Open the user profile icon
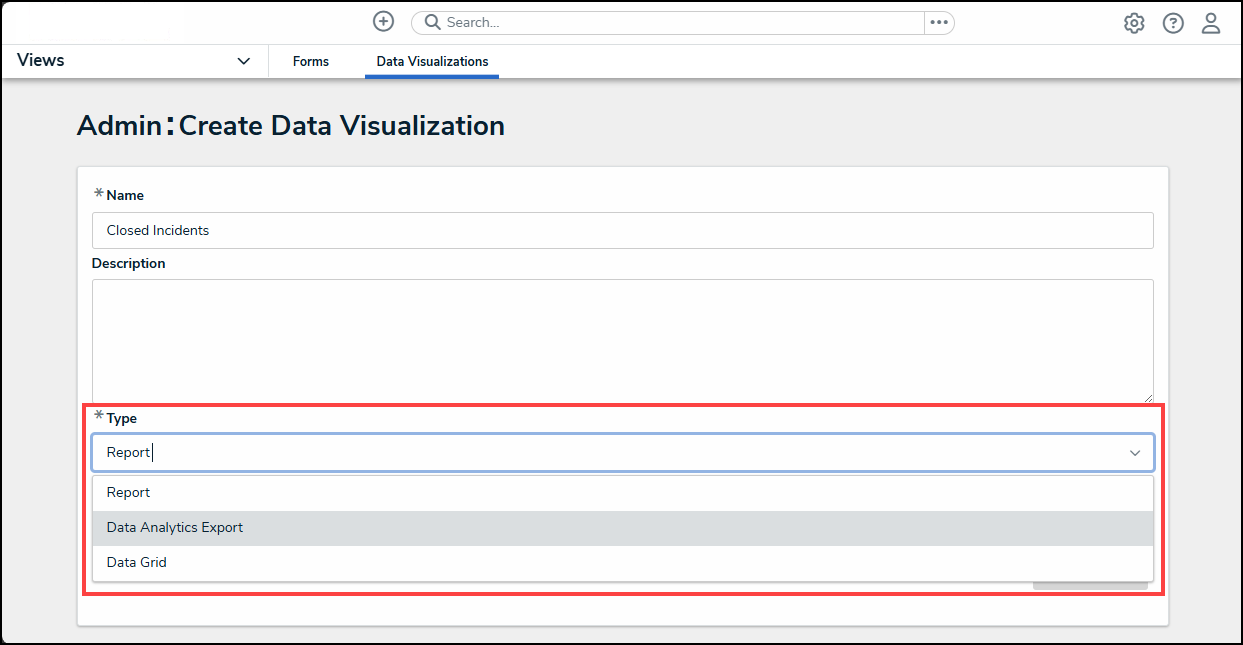The height and width of the screenshot is (645, 1243). [x=1211, y=23]
